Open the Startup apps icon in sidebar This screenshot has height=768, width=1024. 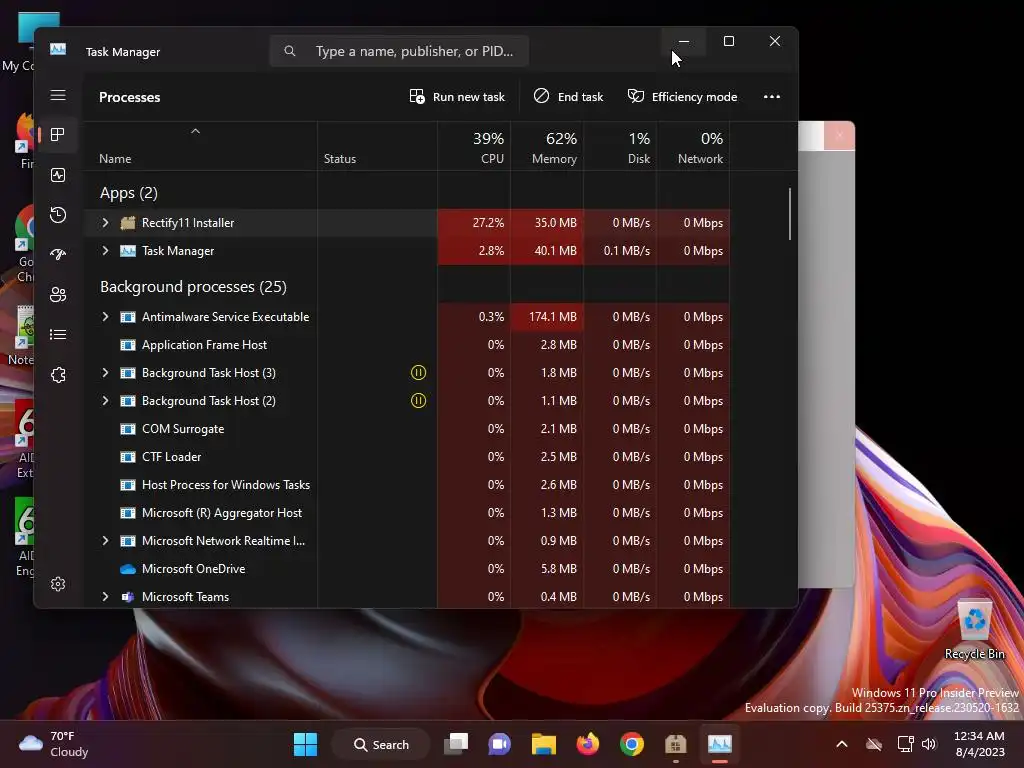(x=58, y=255)
